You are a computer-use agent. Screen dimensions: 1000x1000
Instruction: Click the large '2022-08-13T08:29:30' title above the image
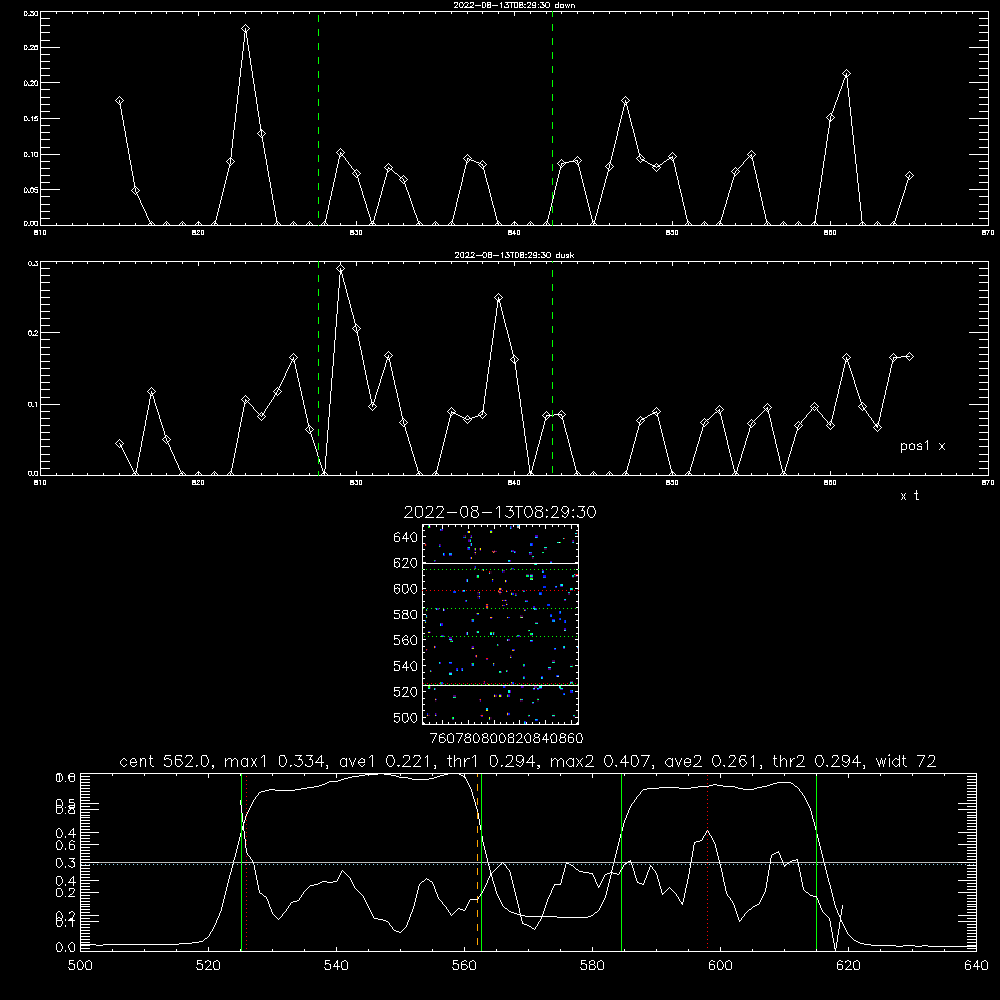499,512
